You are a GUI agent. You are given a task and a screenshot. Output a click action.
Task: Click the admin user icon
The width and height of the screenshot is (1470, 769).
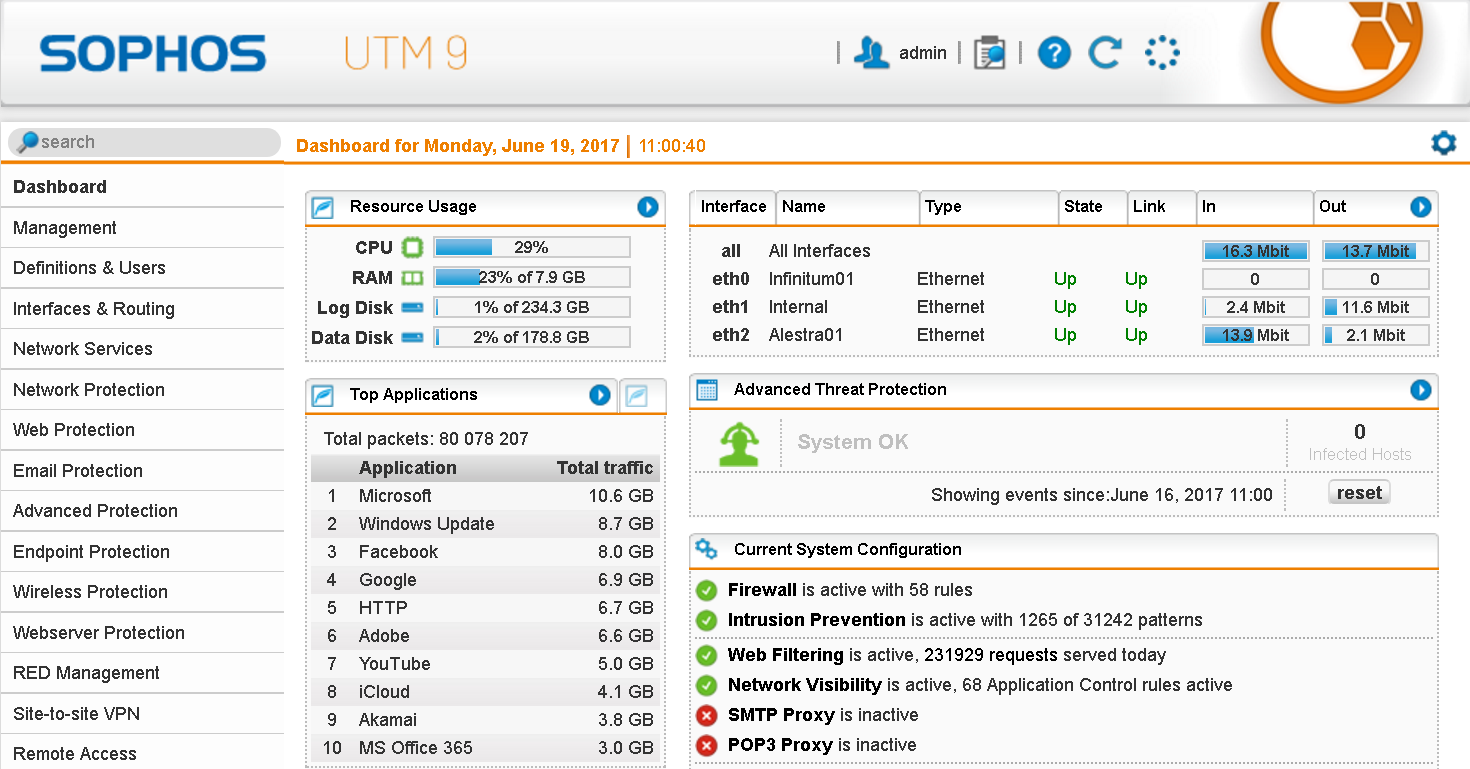click(x=871, y=52)
